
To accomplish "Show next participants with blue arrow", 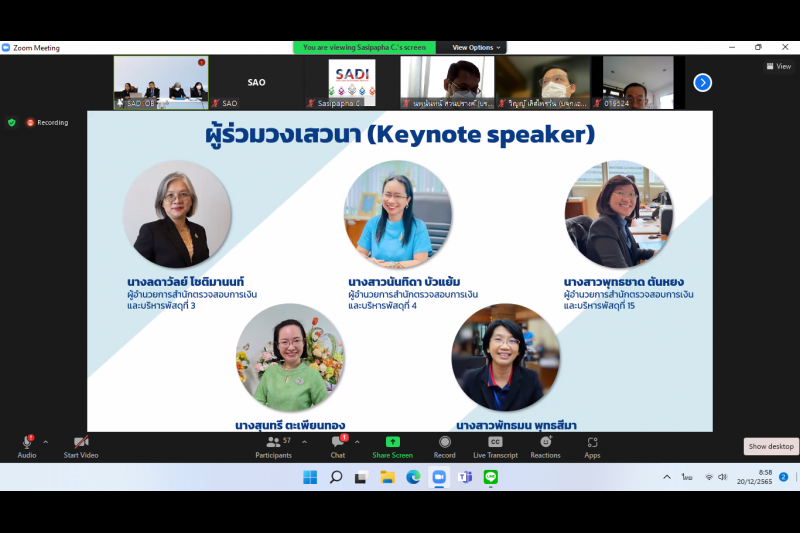I will pyautogui.click(x=703, y=83).
